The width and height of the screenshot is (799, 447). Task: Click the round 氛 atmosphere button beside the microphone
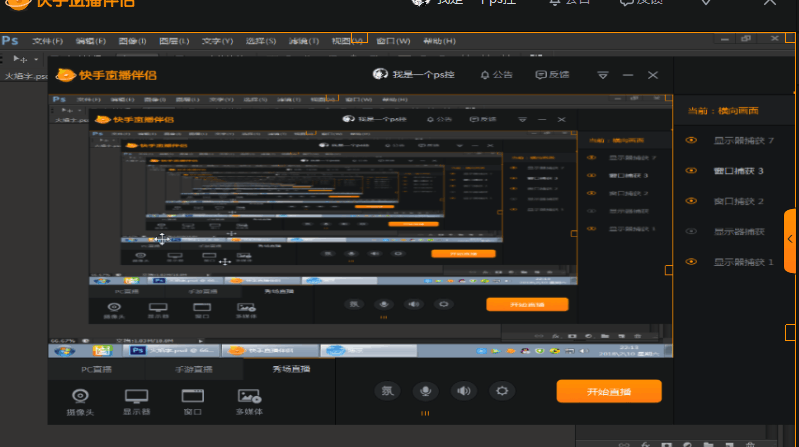[x=387, y=391]
